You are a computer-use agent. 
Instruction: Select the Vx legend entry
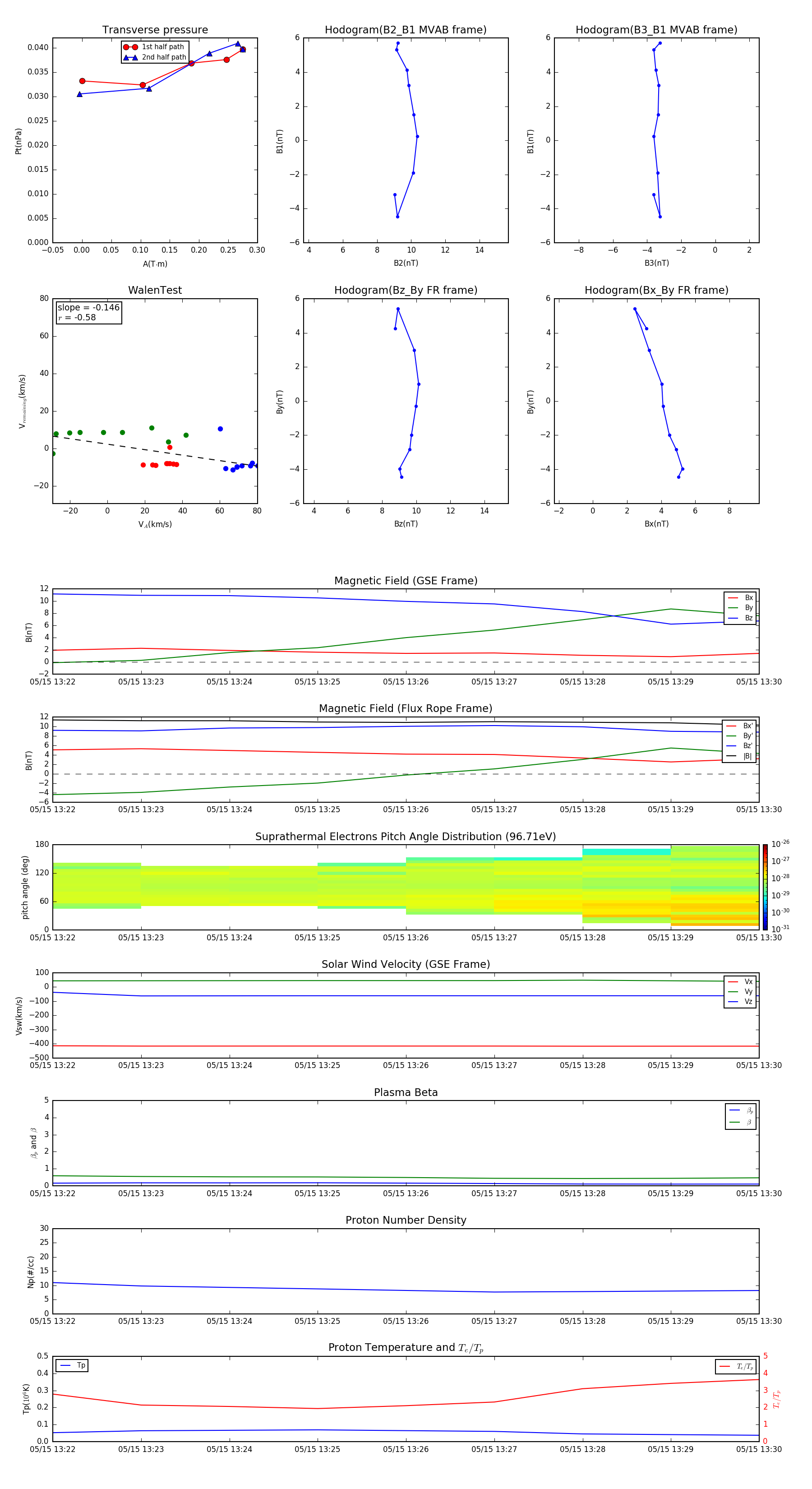[x=740, y=981]
